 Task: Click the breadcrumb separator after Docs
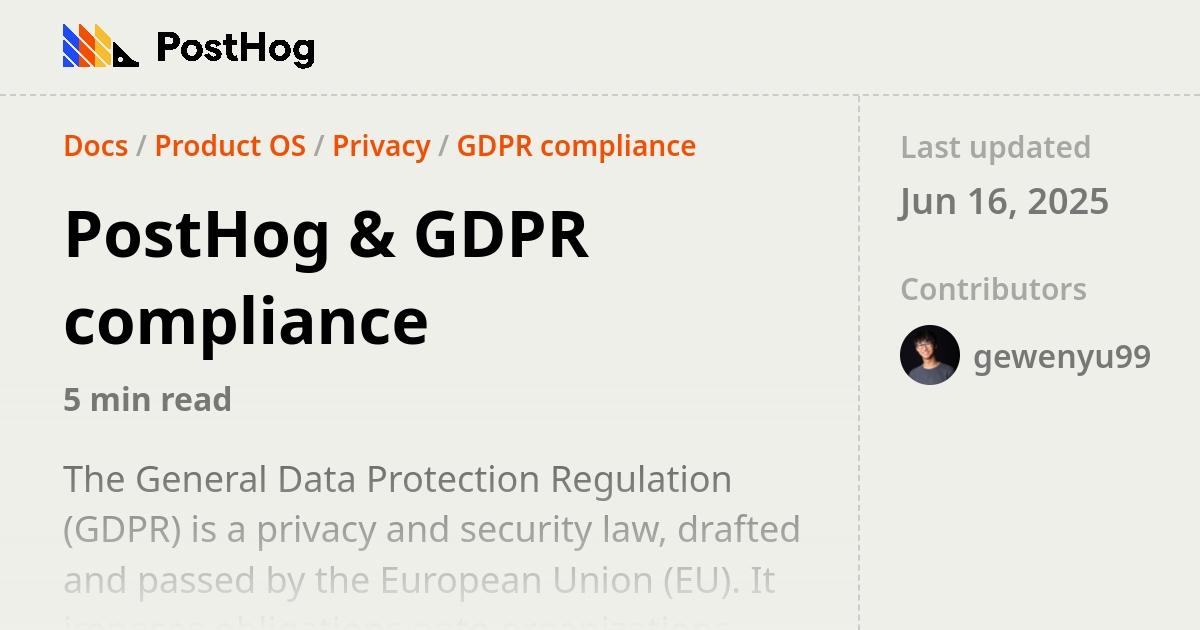(x=140, y=146)
